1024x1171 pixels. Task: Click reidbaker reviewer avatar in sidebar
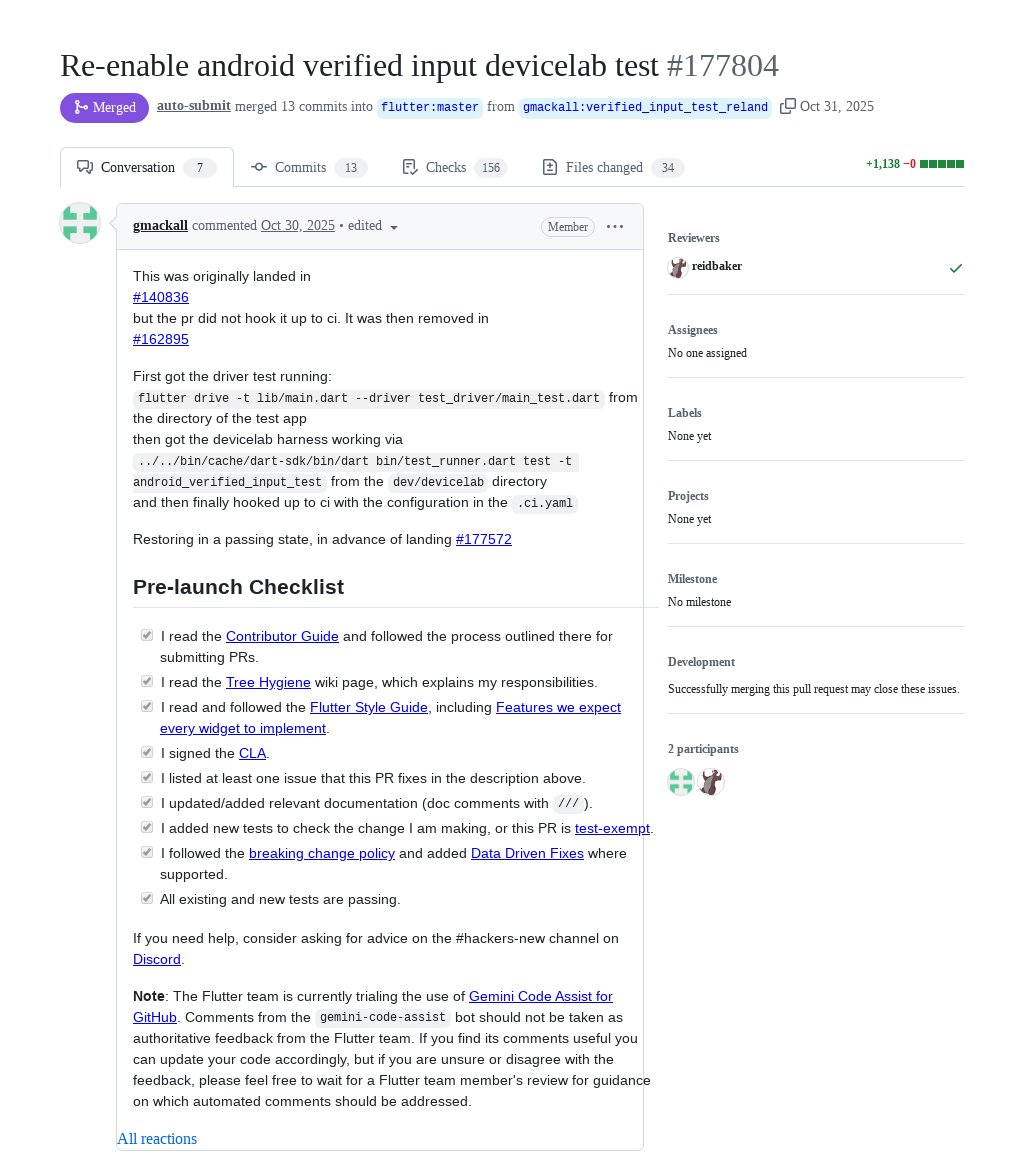677,267
